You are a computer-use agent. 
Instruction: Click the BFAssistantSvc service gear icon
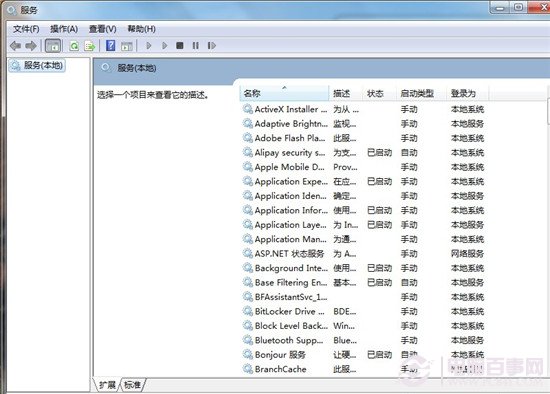click(x=248, y=297)
